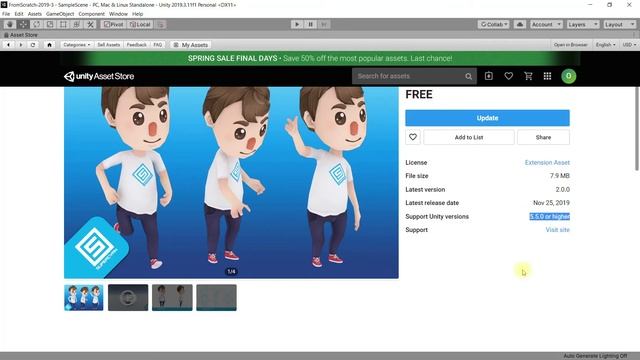Click Open in Browser
The image size is (640, 360).
570,45
